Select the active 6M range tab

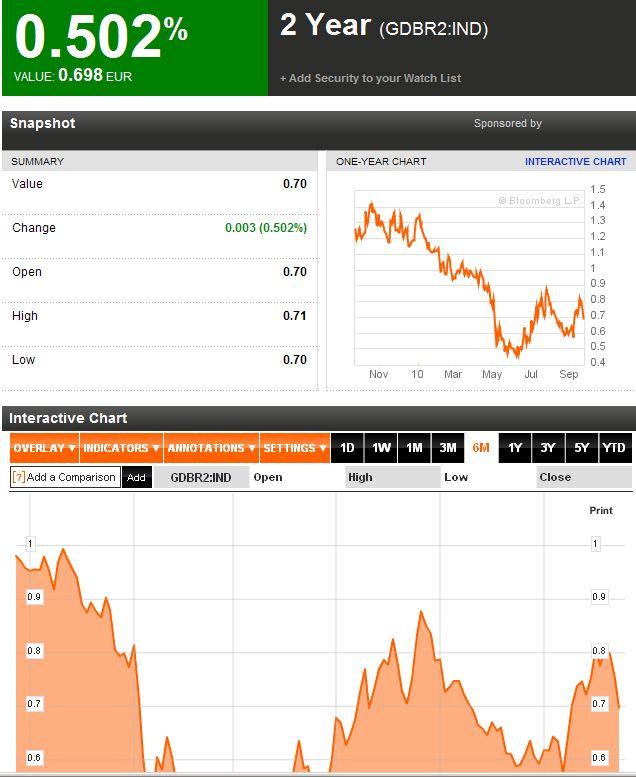tap(481, 448)
